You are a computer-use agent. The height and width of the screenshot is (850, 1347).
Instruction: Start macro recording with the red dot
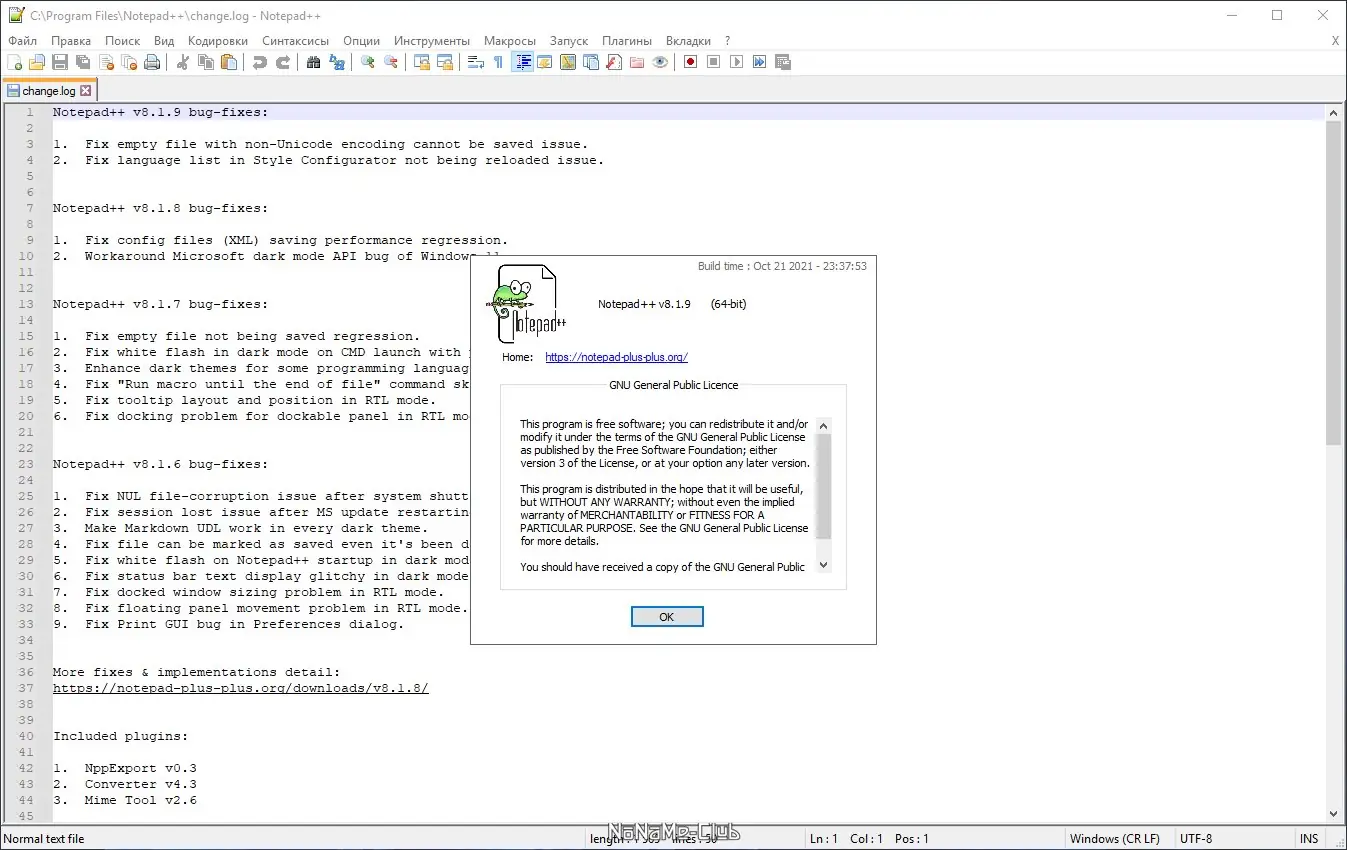click(691, 62)
